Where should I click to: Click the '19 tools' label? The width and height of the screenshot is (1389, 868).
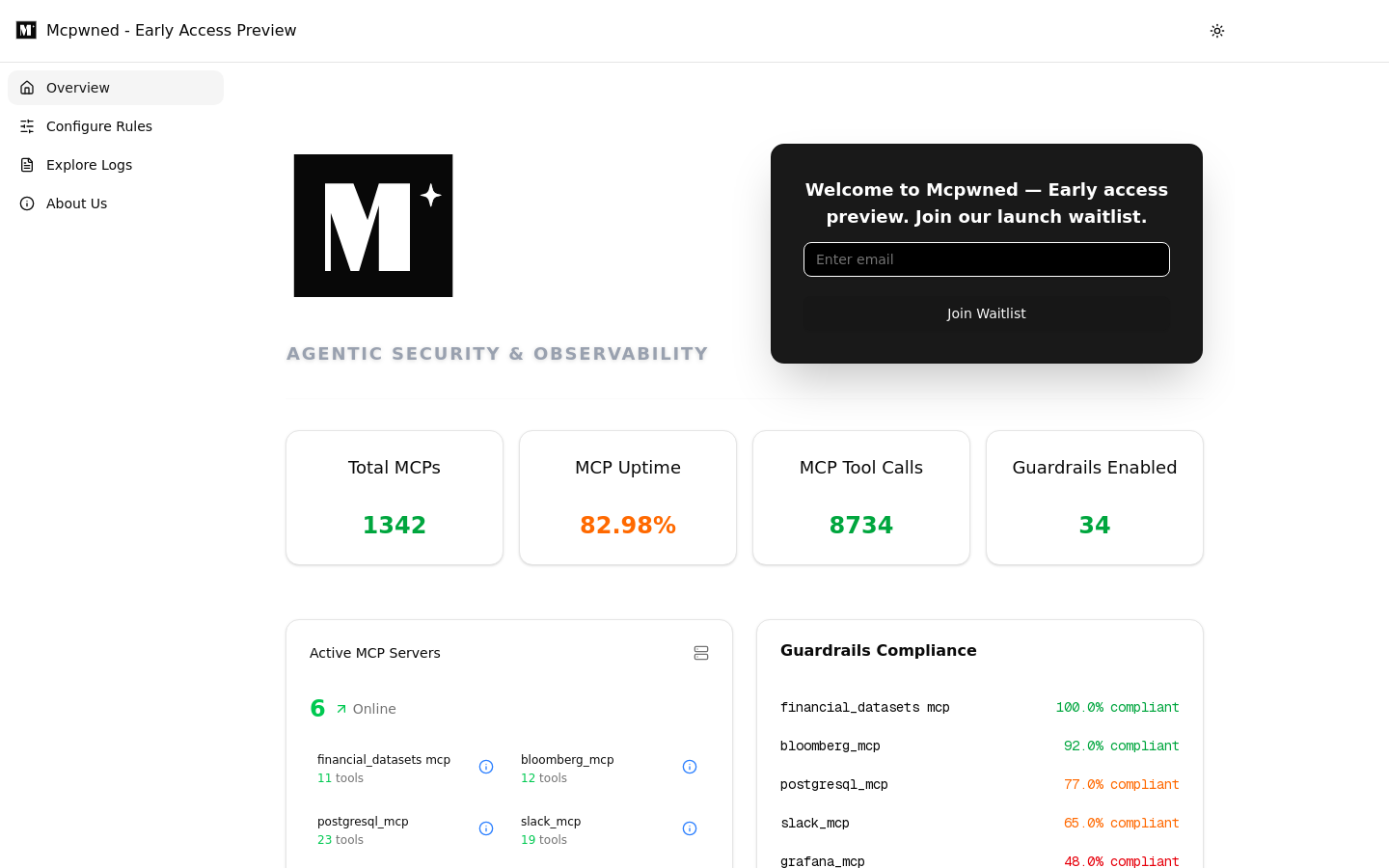pos(544,840)
